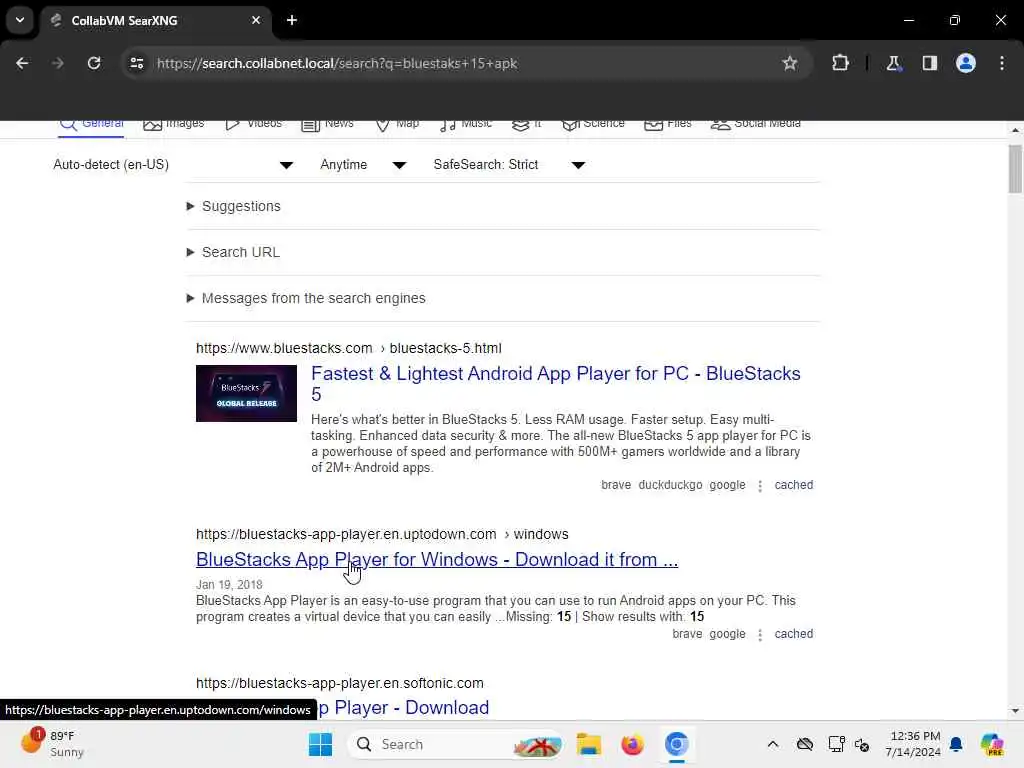Switch to the Social Media category
The width and height of the screenshot is (1024, 768).
756,124
